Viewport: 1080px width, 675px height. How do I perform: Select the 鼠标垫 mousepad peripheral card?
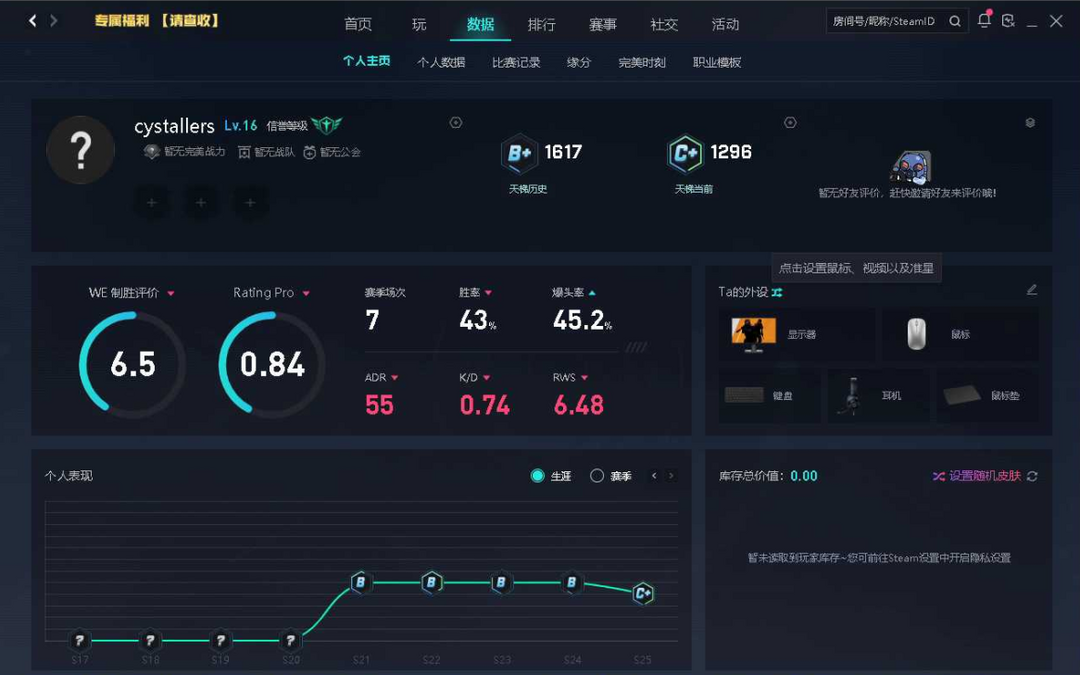tap(988, 396)
